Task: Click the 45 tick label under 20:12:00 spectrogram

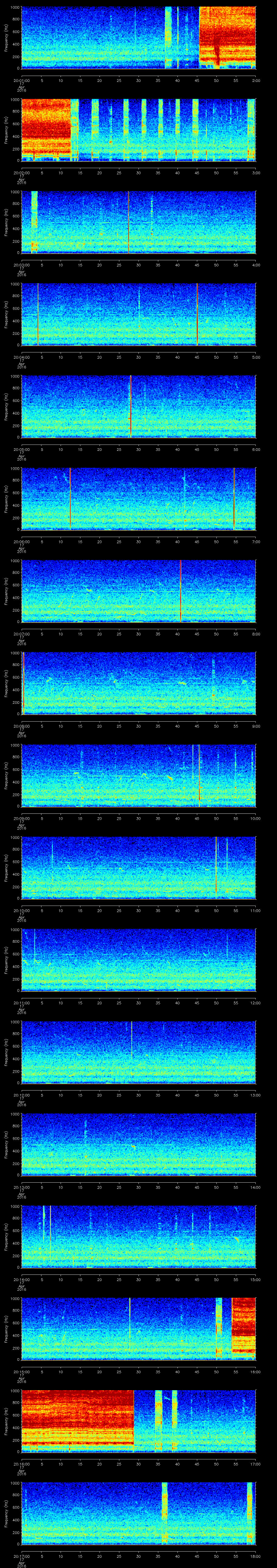Action: click(197, 1095)
